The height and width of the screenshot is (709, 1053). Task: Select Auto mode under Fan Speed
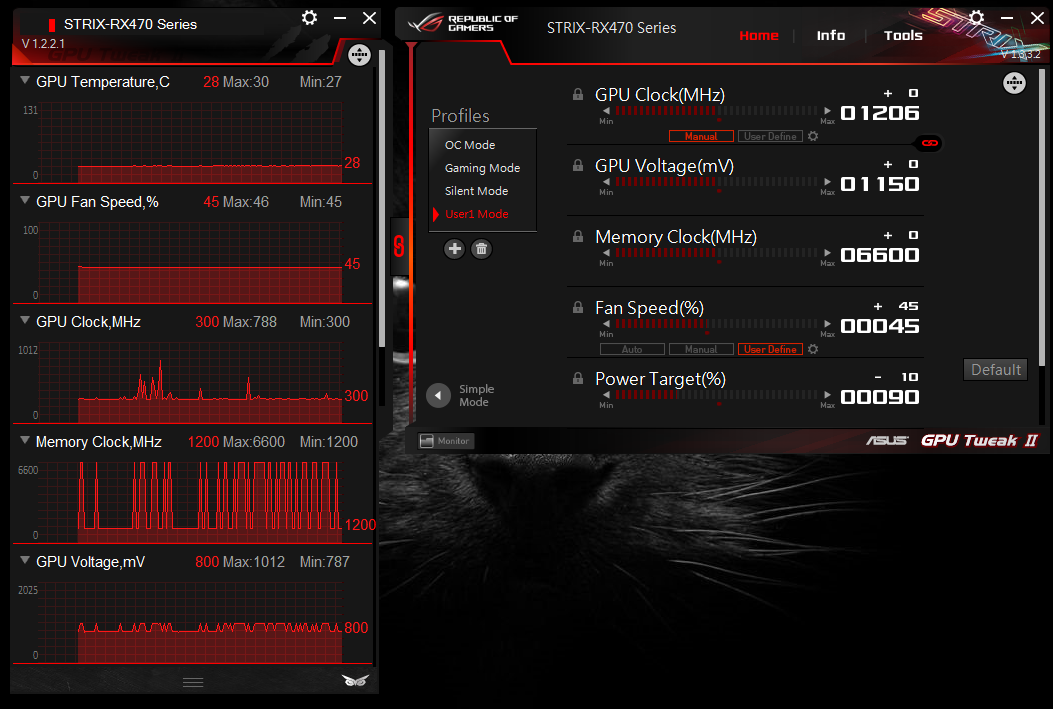point(632,349)
